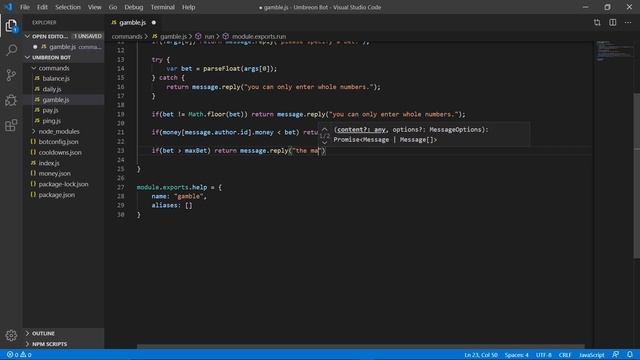Click the horizontal editor scrollbar
Image resolution: width=640 pixels, height=360 pixels.
coord(360,347)
